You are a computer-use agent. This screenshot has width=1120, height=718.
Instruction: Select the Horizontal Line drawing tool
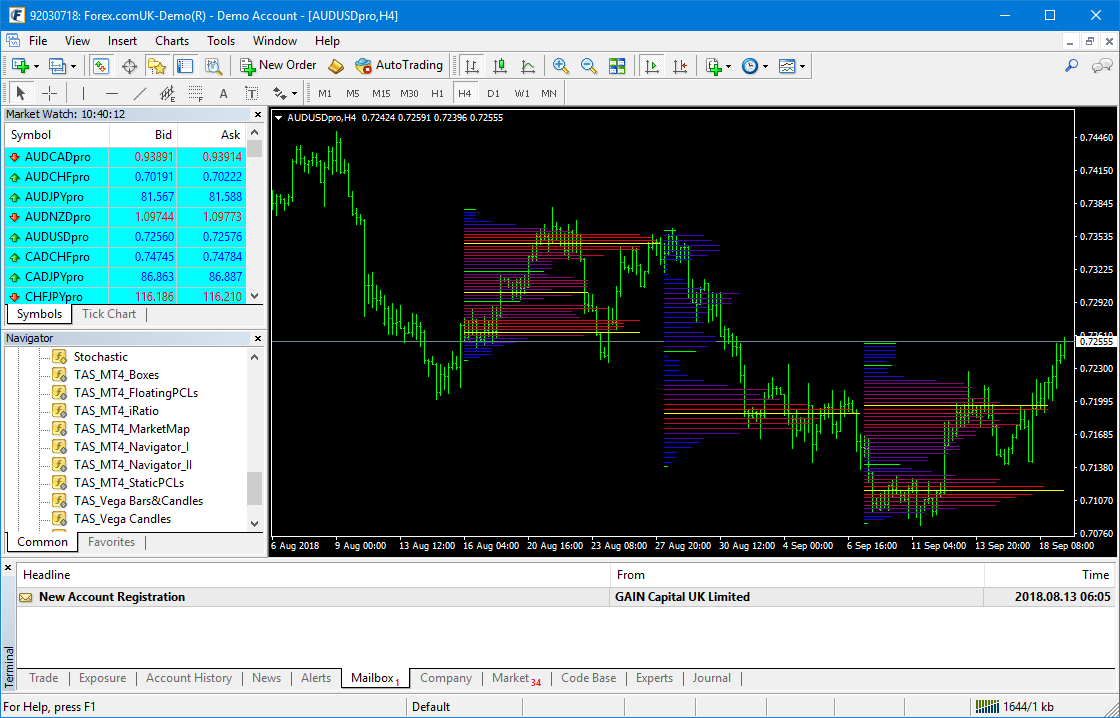111,93
